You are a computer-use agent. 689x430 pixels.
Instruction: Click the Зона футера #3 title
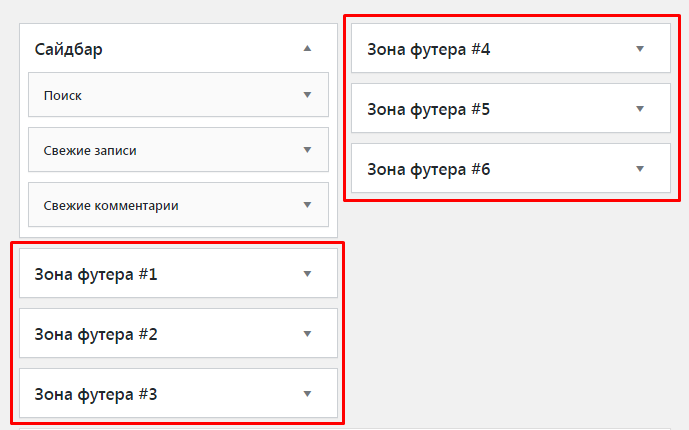(x=96, y=393)
